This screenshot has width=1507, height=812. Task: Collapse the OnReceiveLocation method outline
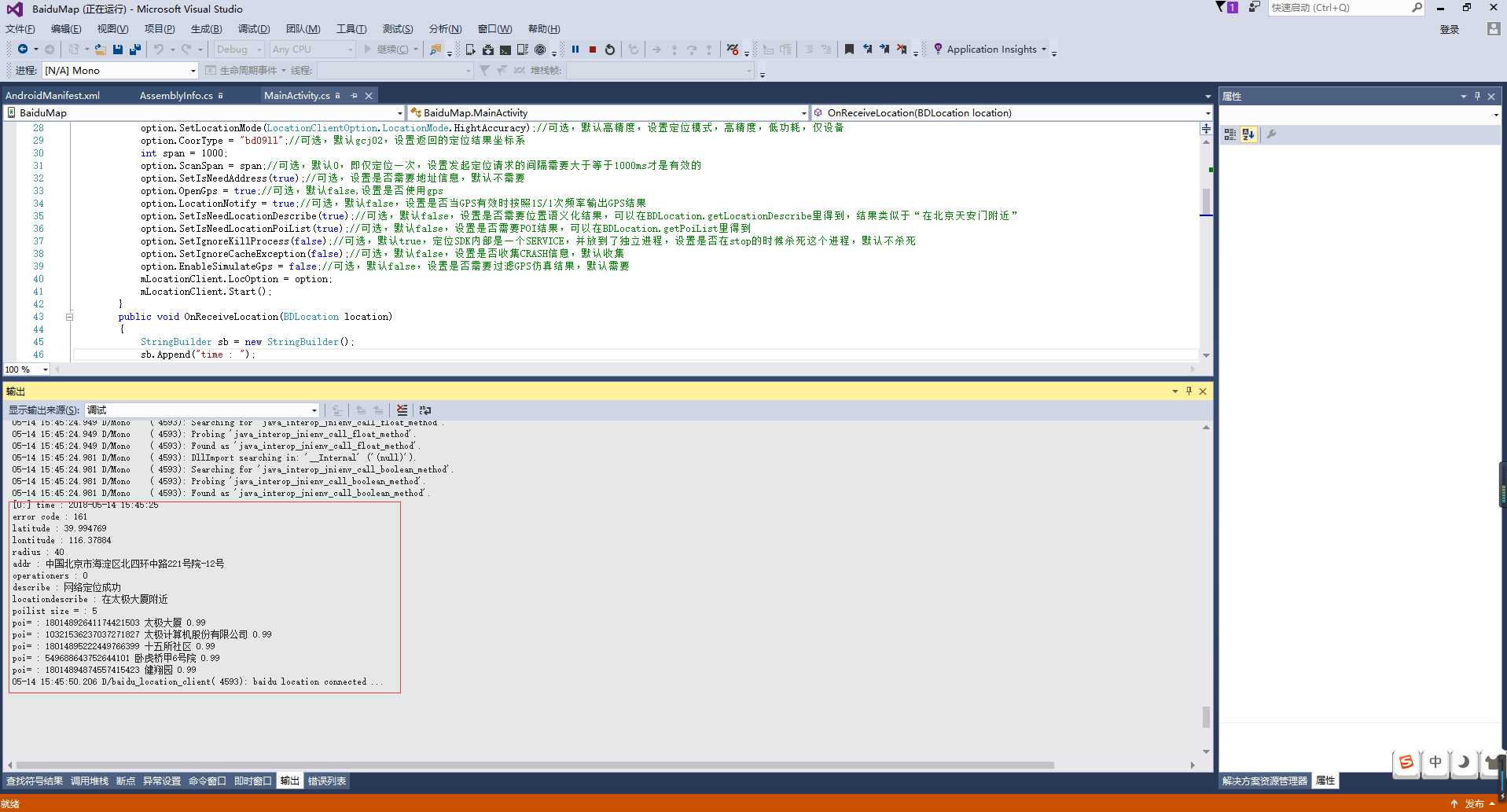point(69,317)
